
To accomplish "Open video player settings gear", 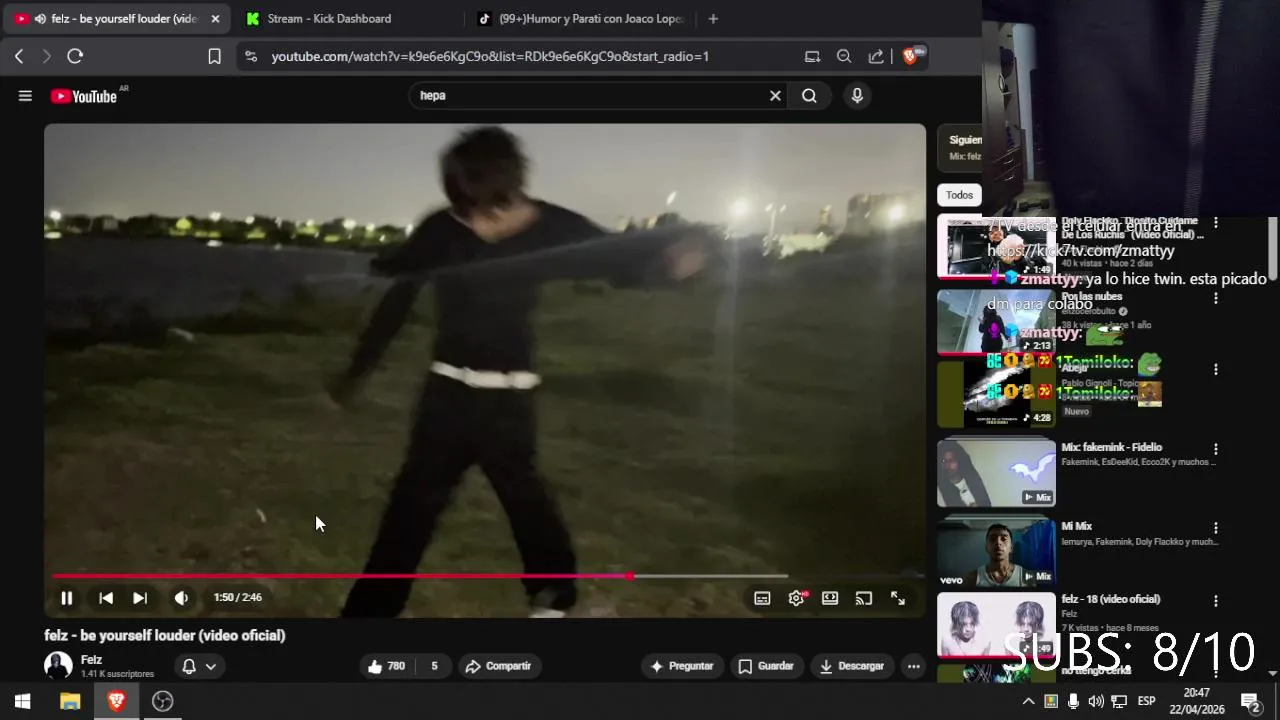I will pos(797,598).
